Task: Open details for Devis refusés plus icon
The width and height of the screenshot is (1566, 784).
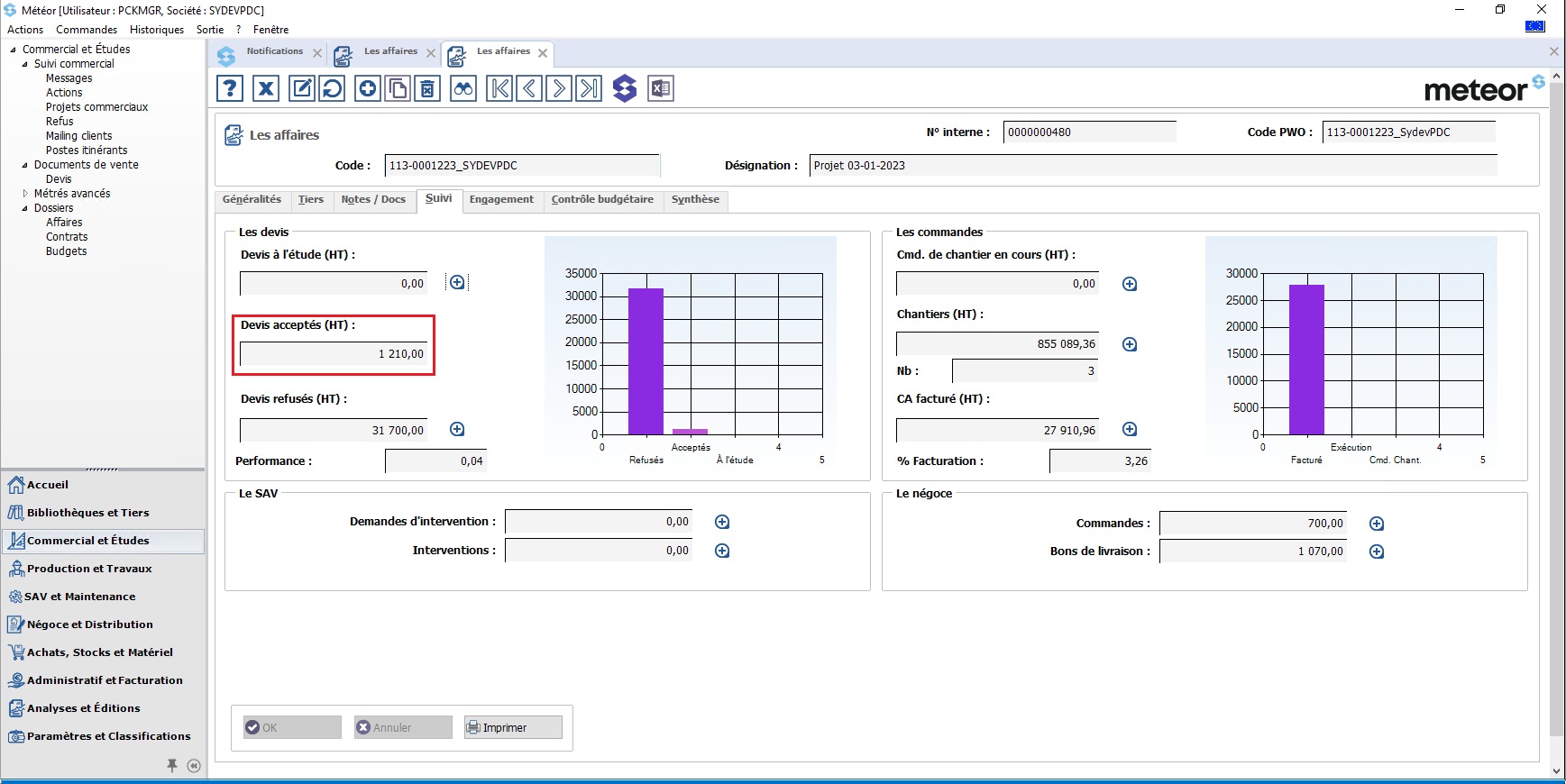Action: pos(457,430)
